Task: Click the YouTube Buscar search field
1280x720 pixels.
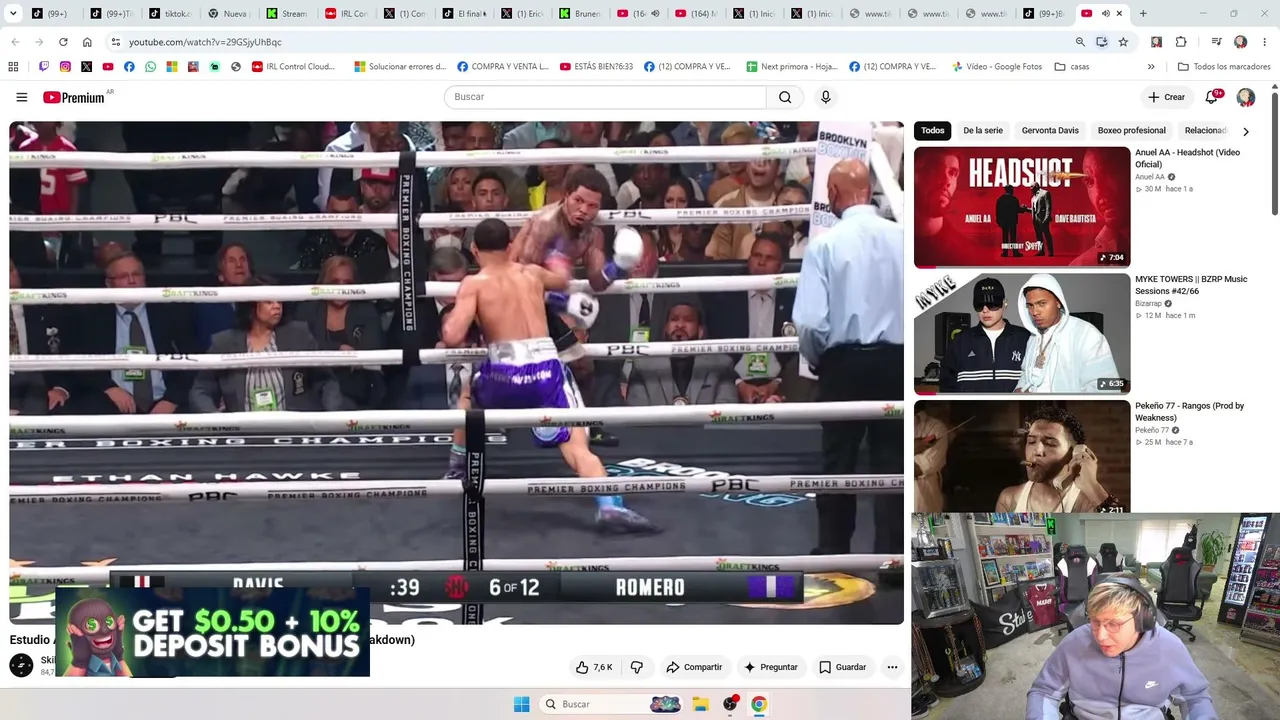Action: [x=605, y=97]
